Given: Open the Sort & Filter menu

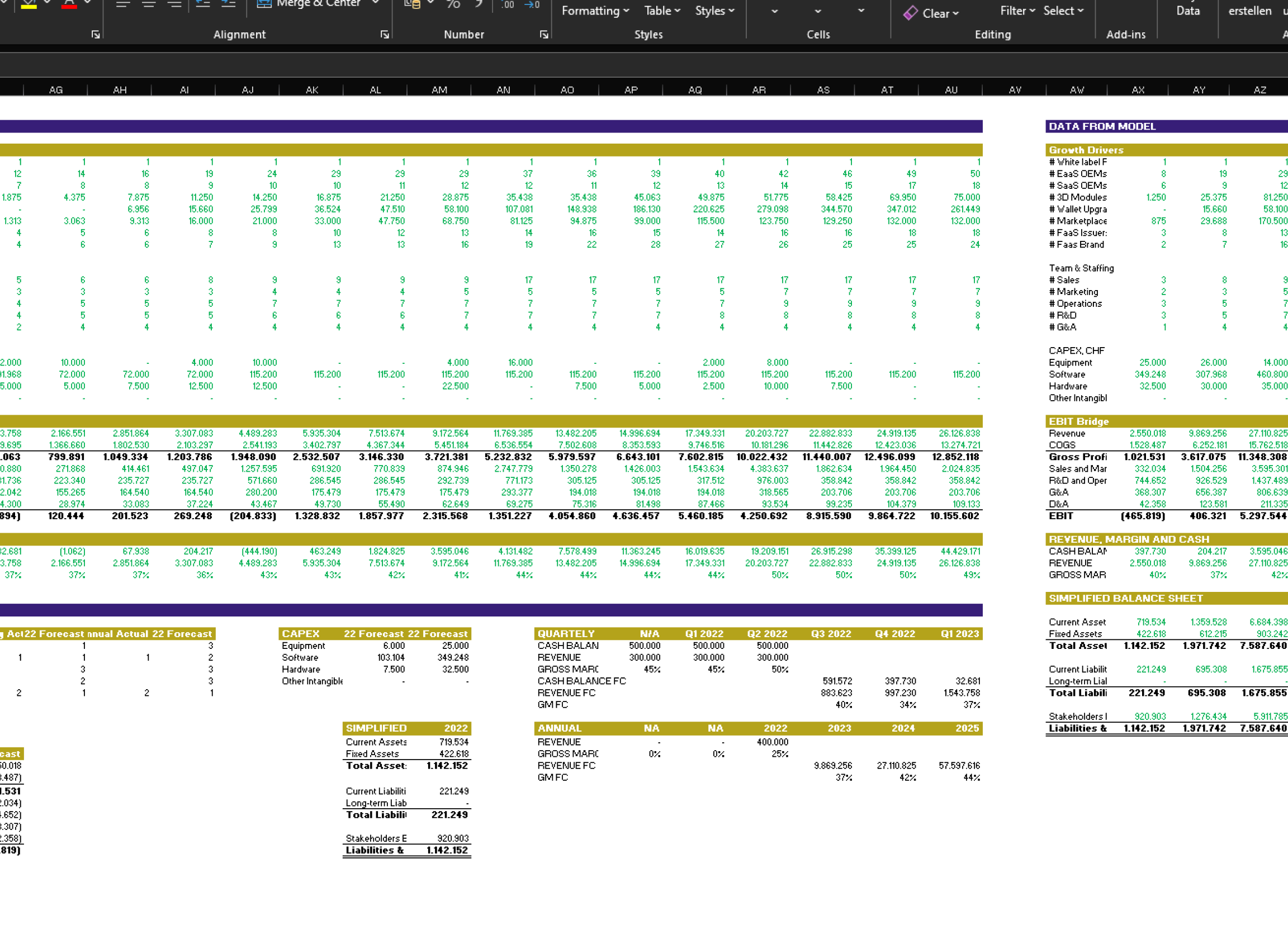Looking at the screenshot, I should click(x=1017, y=10).
